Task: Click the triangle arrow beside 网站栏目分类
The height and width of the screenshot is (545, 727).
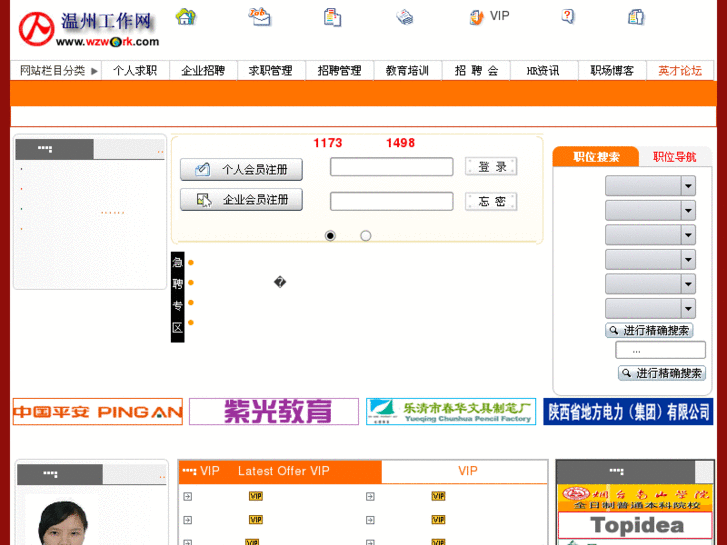Action: [x=94, y=71]
